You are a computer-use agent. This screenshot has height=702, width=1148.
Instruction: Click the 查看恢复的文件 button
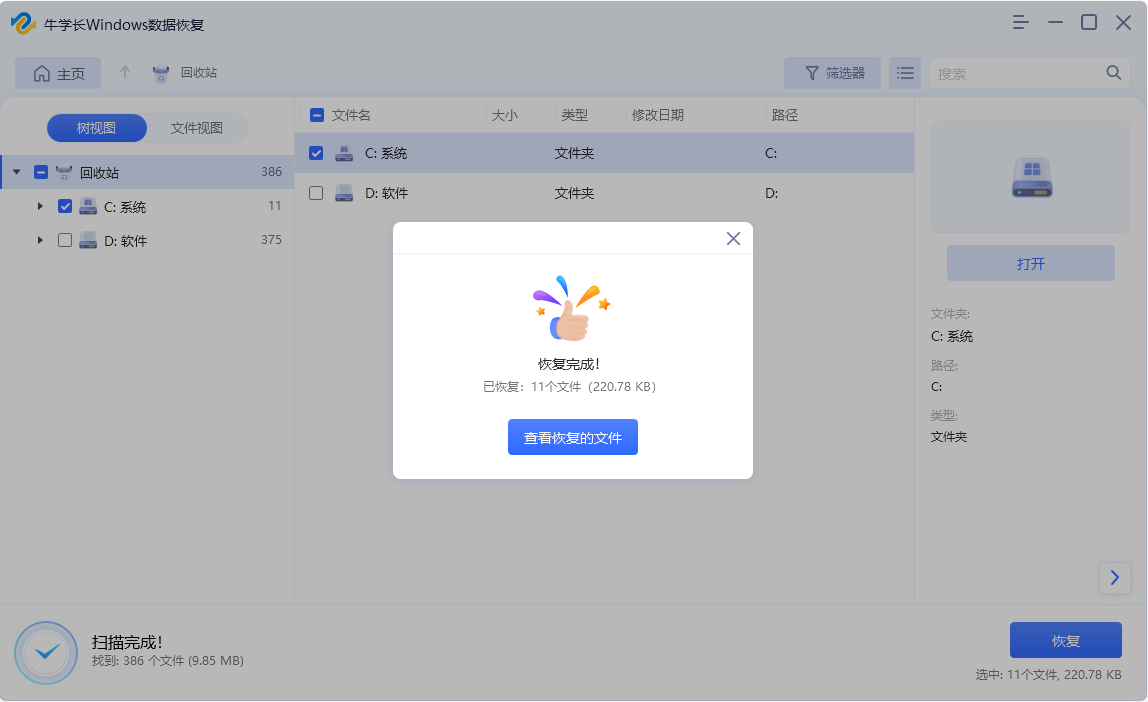tap(572, 437)
